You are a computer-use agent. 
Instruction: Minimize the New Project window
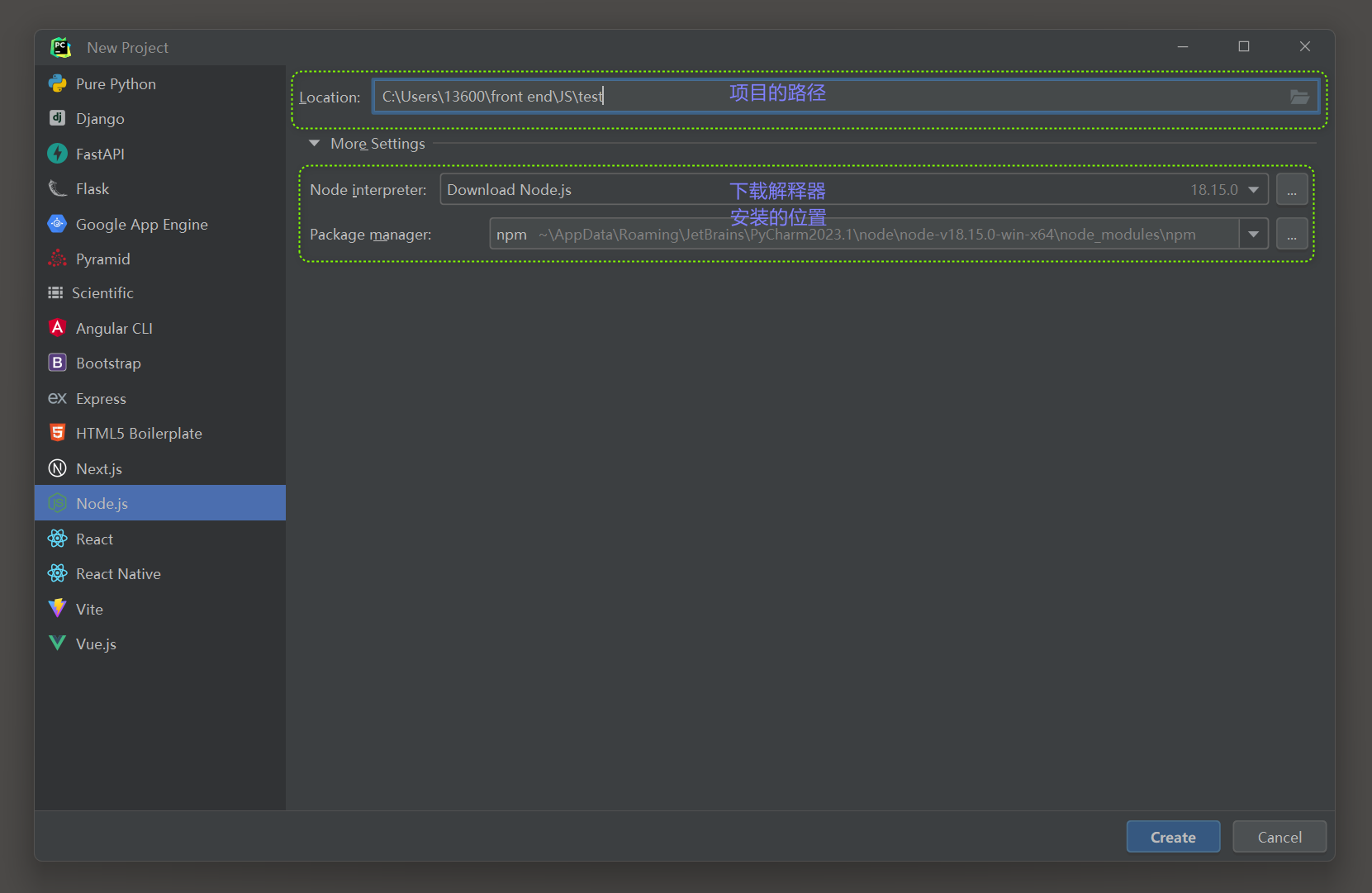[1182, 46]
